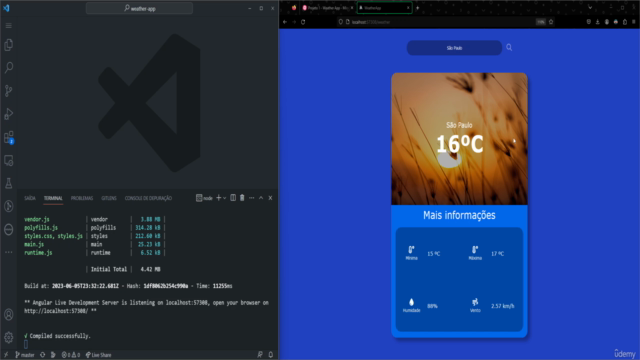Screen dimensions: 640x360
Task: Click the Mais informações heading
Action: (459, 215)
